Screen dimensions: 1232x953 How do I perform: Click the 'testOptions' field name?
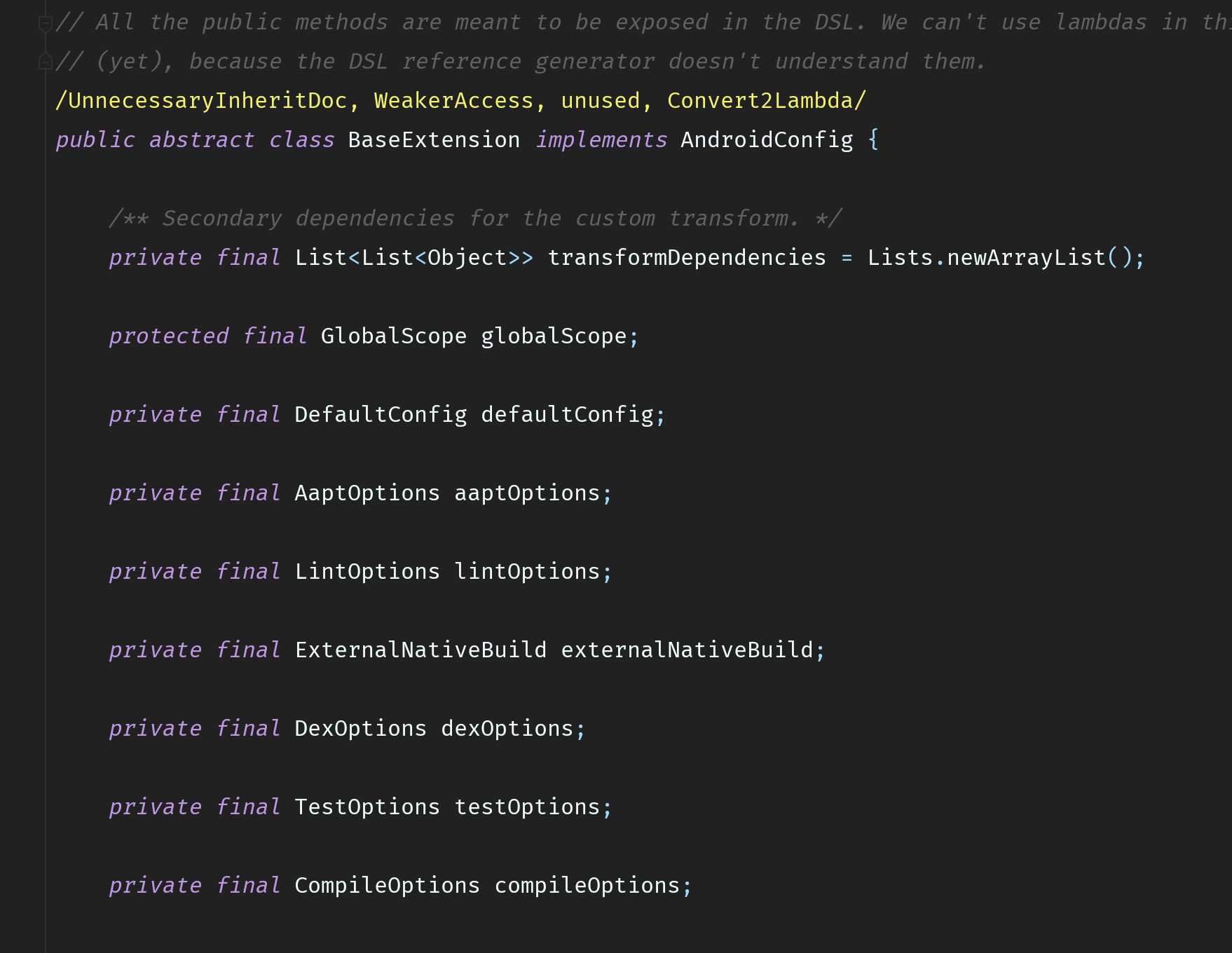tap(527, 807)
